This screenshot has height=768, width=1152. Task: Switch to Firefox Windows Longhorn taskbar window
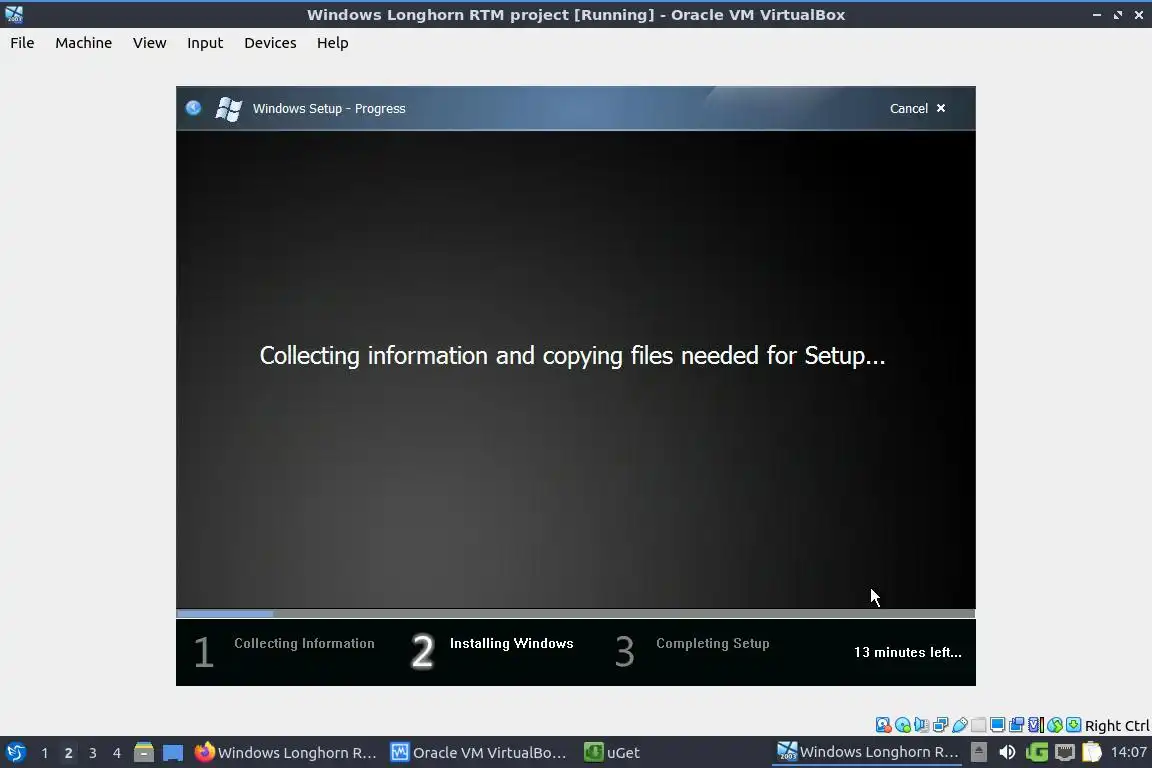point(286,752)
